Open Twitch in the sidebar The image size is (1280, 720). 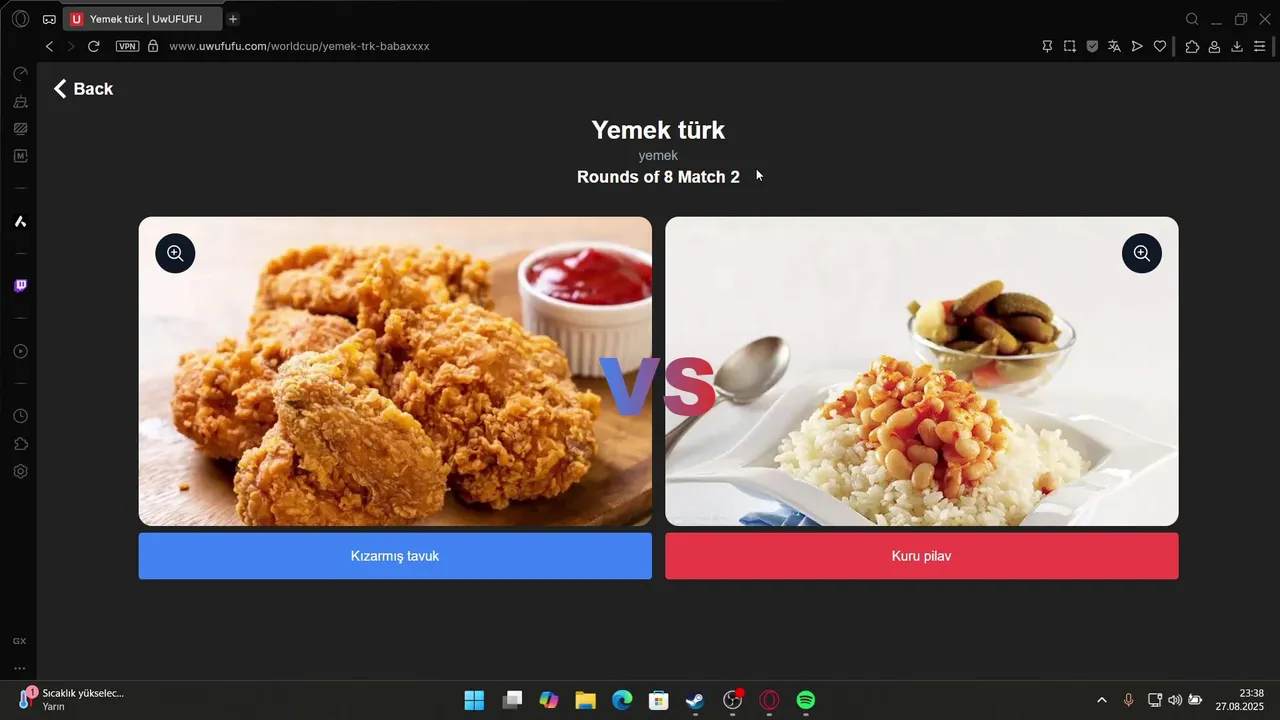20,286
